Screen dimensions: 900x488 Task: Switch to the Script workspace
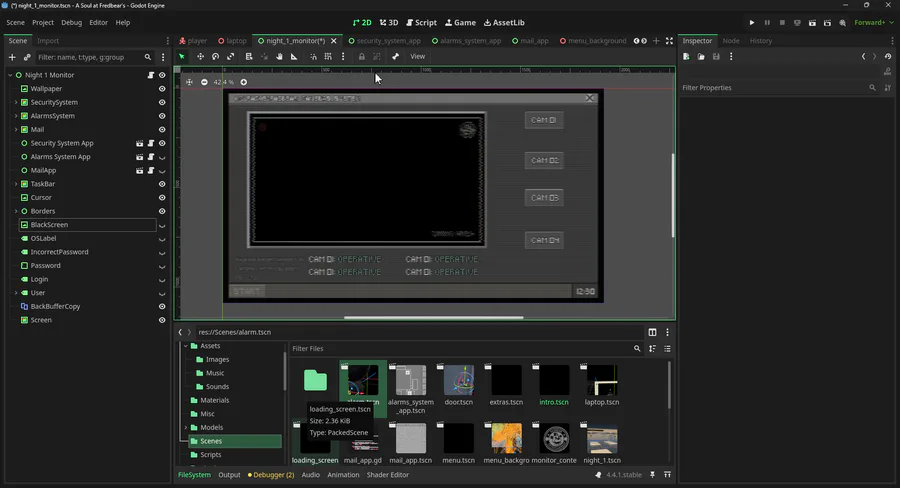click(x=421, y=22)
